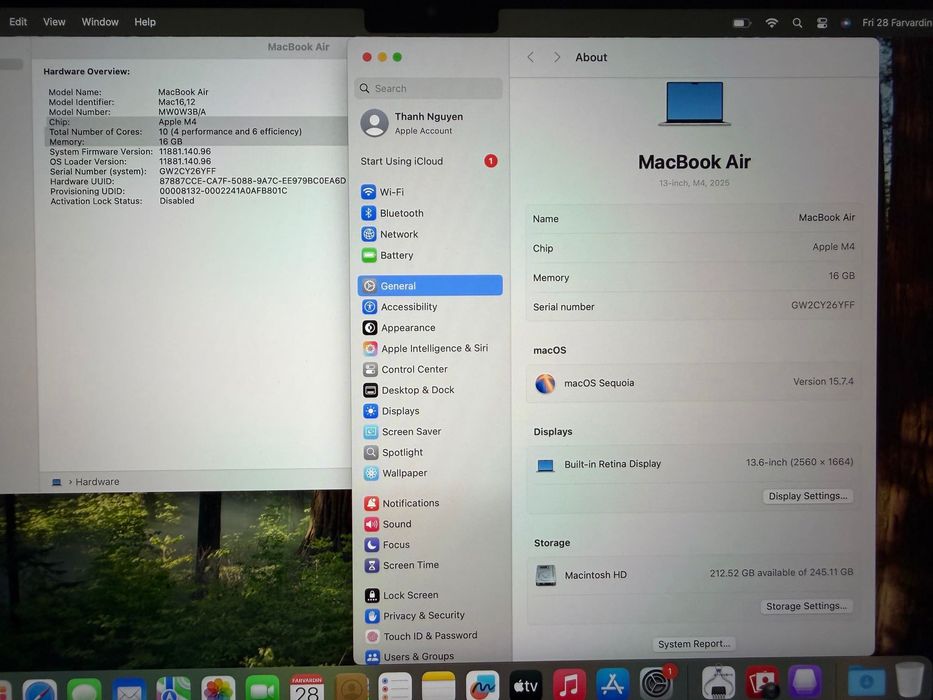Open Freeform app from the Dock

482,685
